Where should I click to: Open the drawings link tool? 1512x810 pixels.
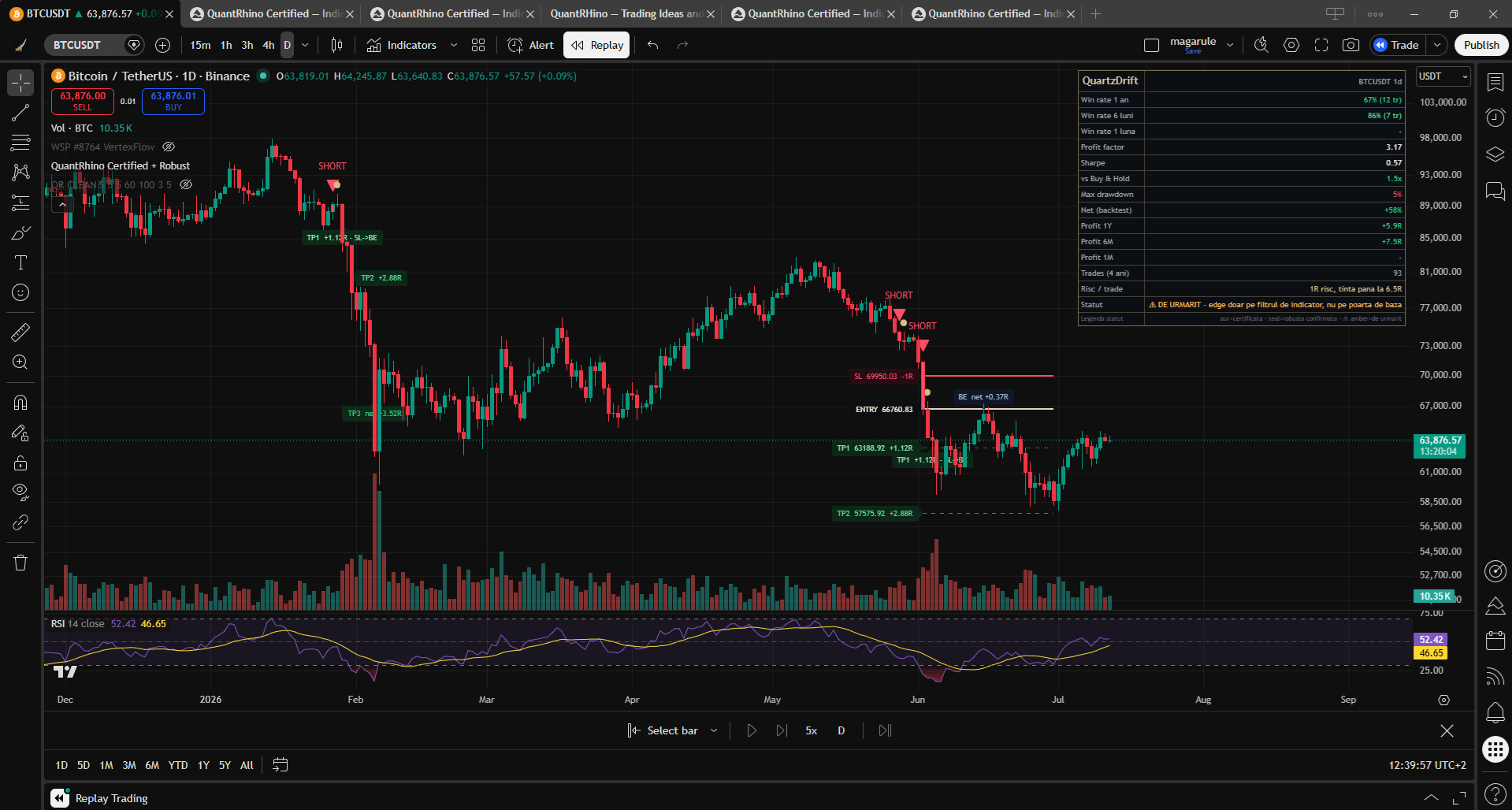[20, 522]
